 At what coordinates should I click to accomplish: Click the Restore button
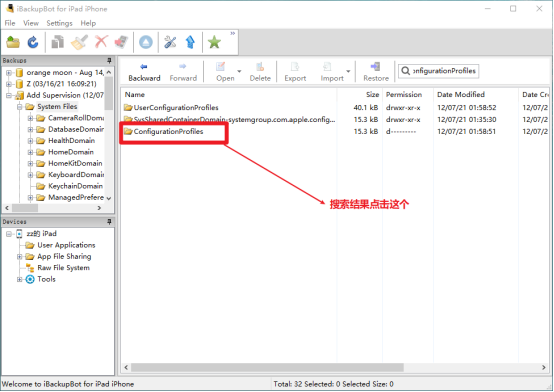click(376, 72)
